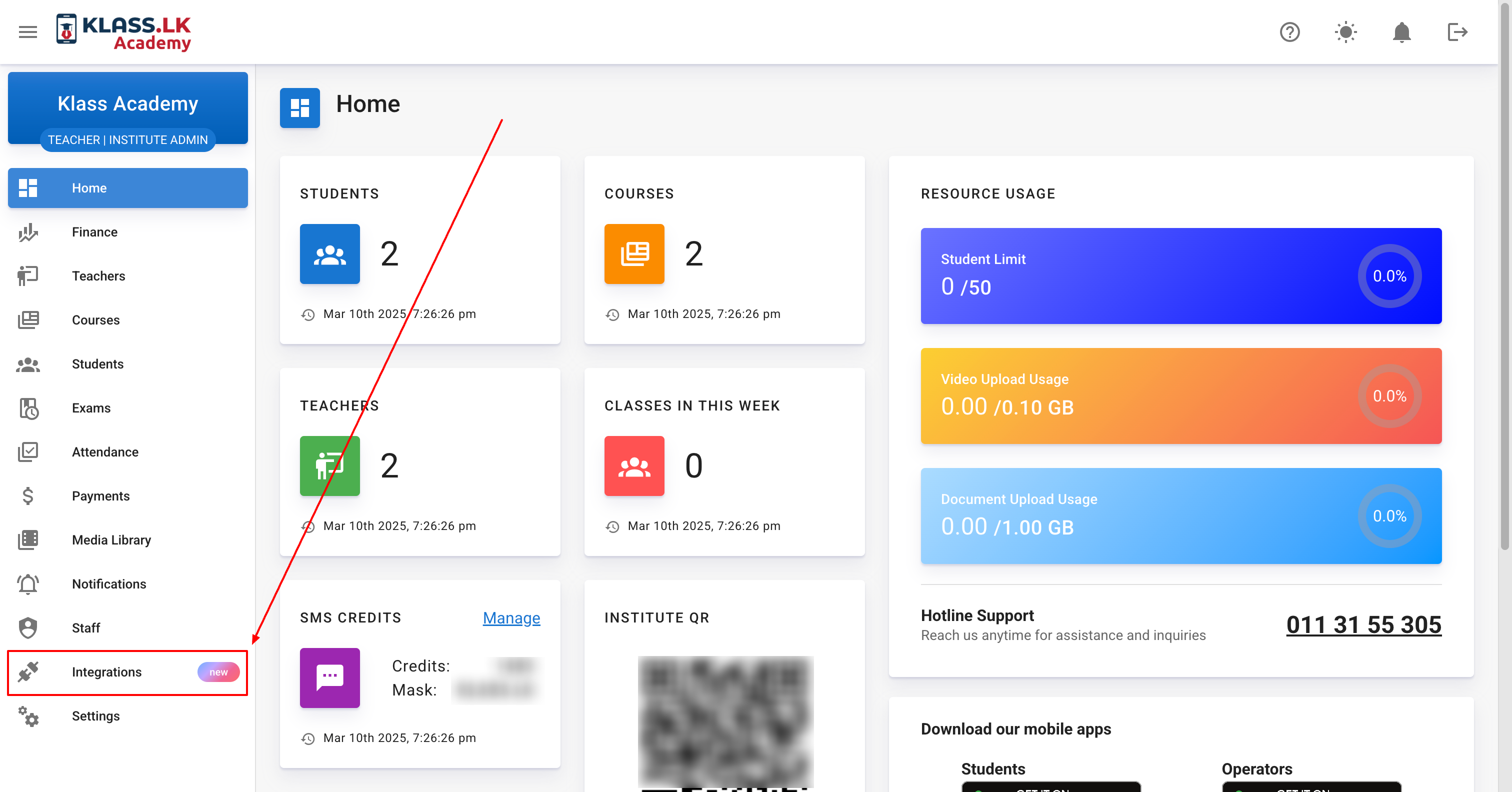Open the help icon in the top bar
Screen dimensions: 1512x792
point(1289,31)
